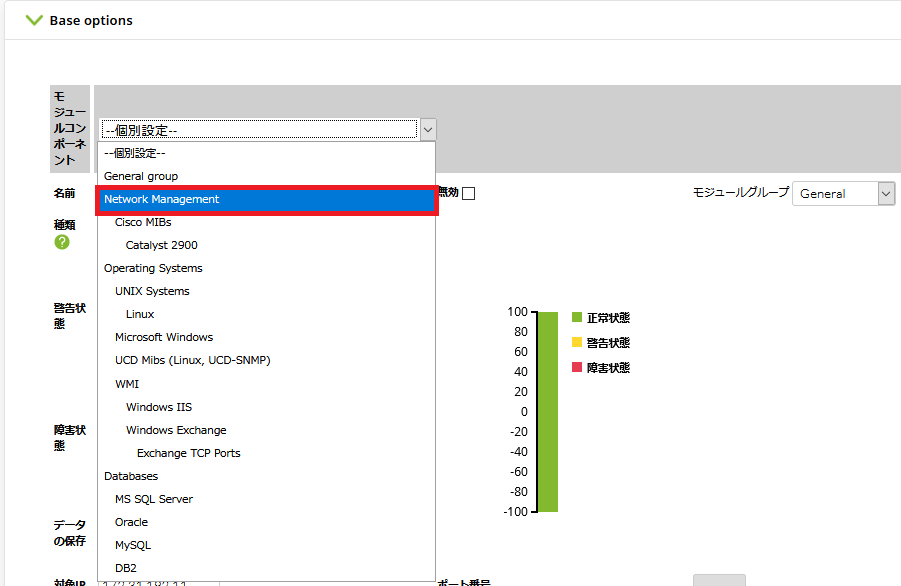This screenshot has width=901, height=586.
Task: Select Catalyst 2900 entry
Action: tap(266, 245)
